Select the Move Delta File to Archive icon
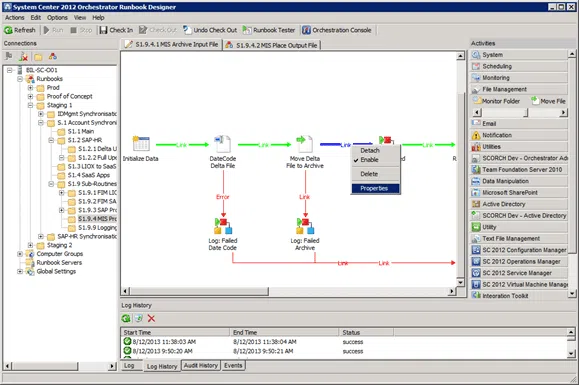Screen dimensions: 579x385 pyautogui.click(x=305, y=144)
